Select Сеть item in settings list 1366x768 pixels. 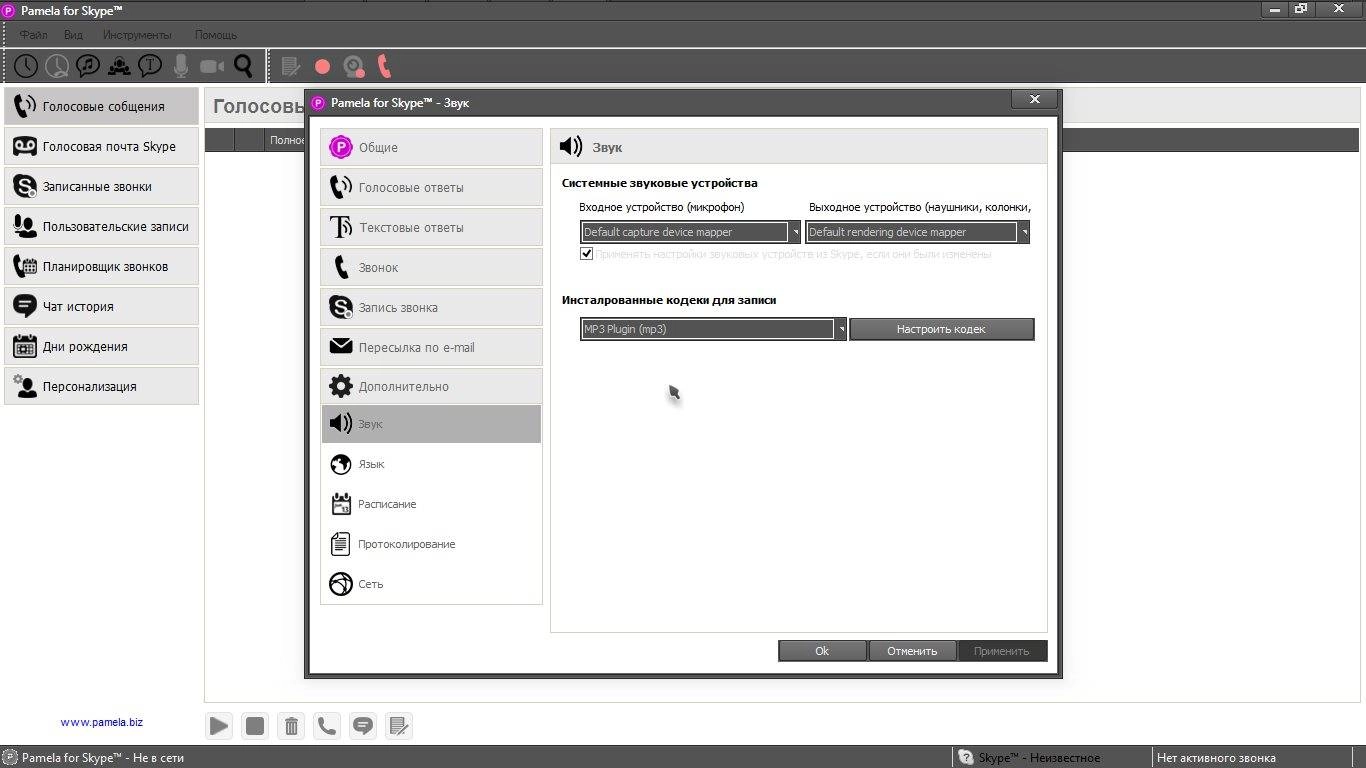tap(431, 584)
